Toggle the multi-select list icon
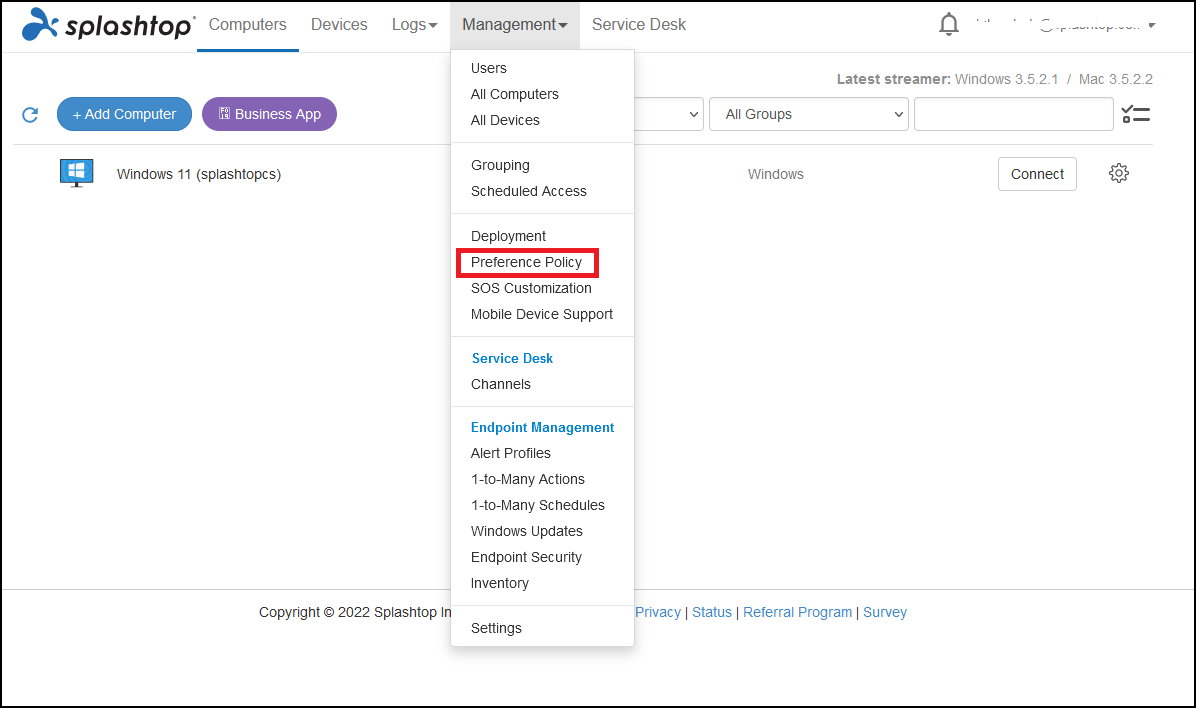1196x708 pixels. tap(1136, 114)
